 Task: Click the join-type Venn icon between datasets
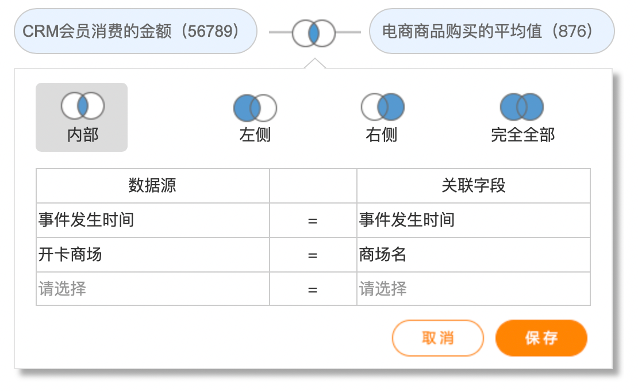click(x=314, y=33)
